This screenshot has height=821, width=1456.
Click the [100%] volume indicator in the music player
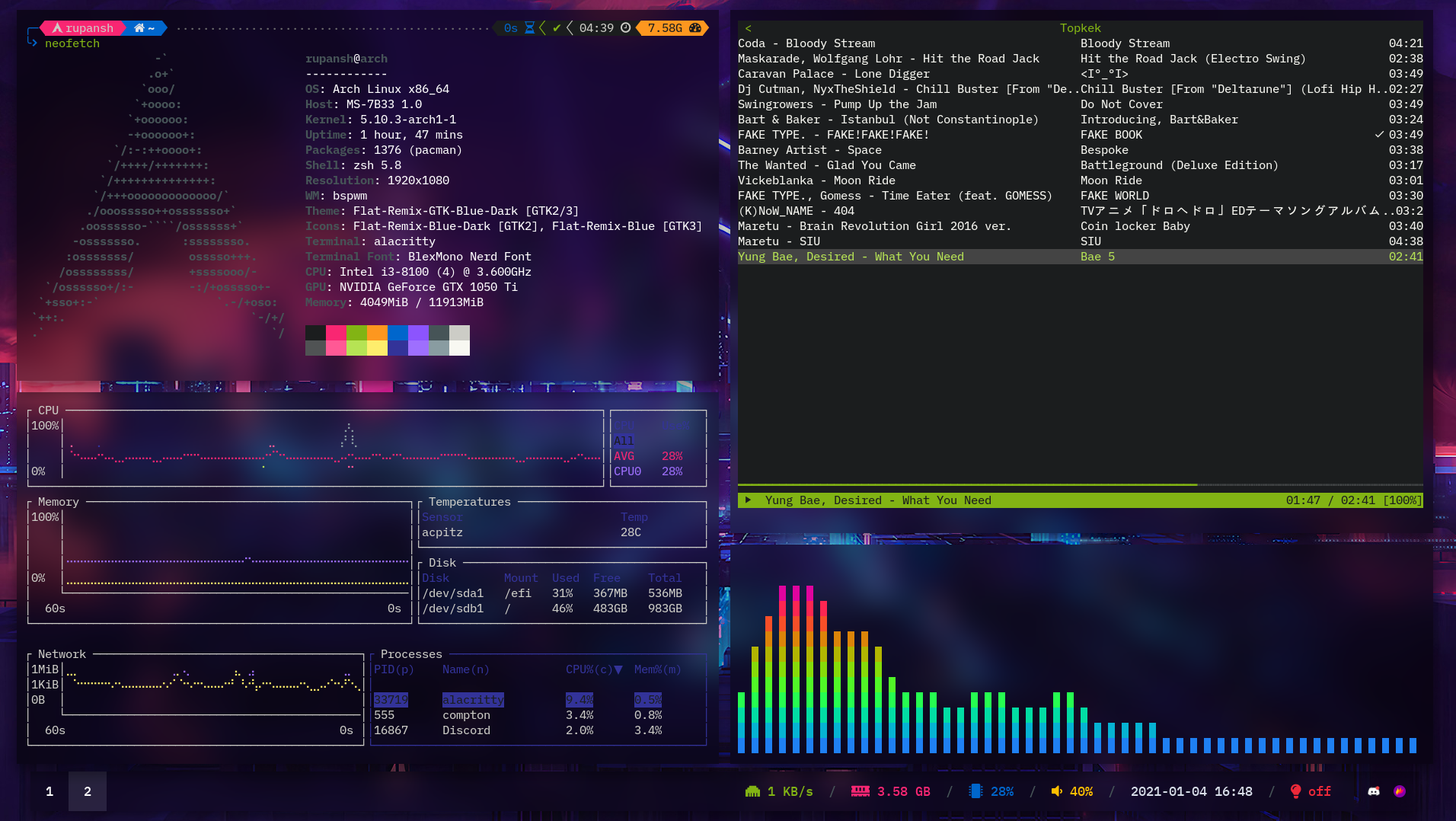tap(1402, 500)
